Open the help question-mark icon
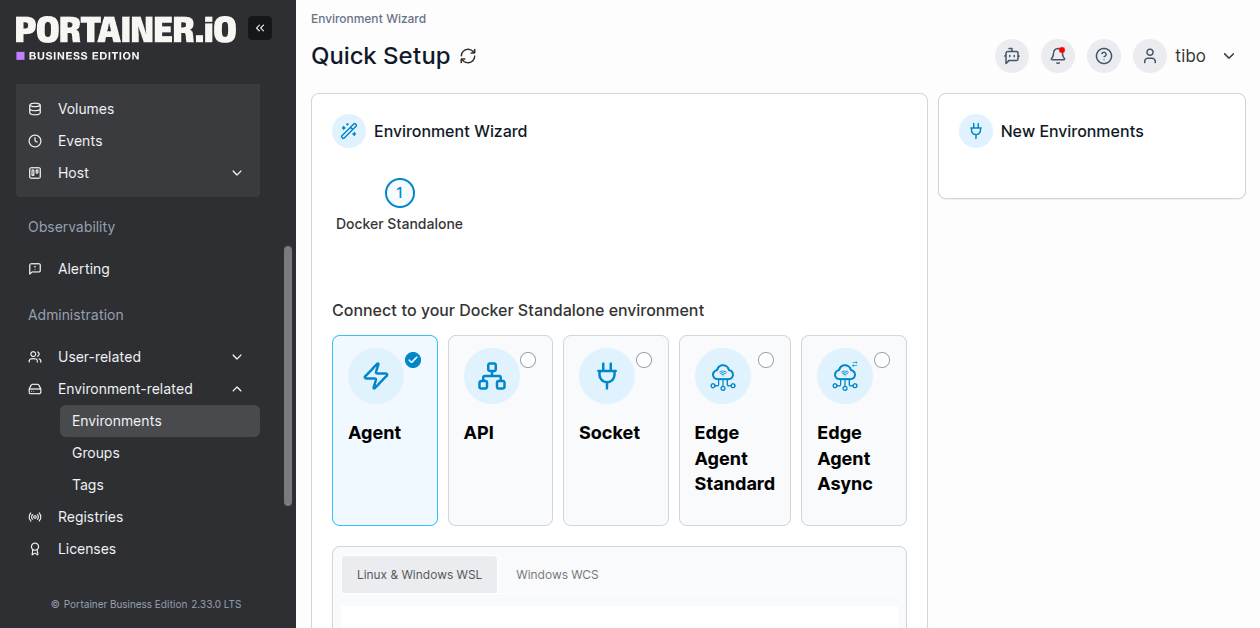Screen dimensions: 1260x628 [x=1104, y=56]
